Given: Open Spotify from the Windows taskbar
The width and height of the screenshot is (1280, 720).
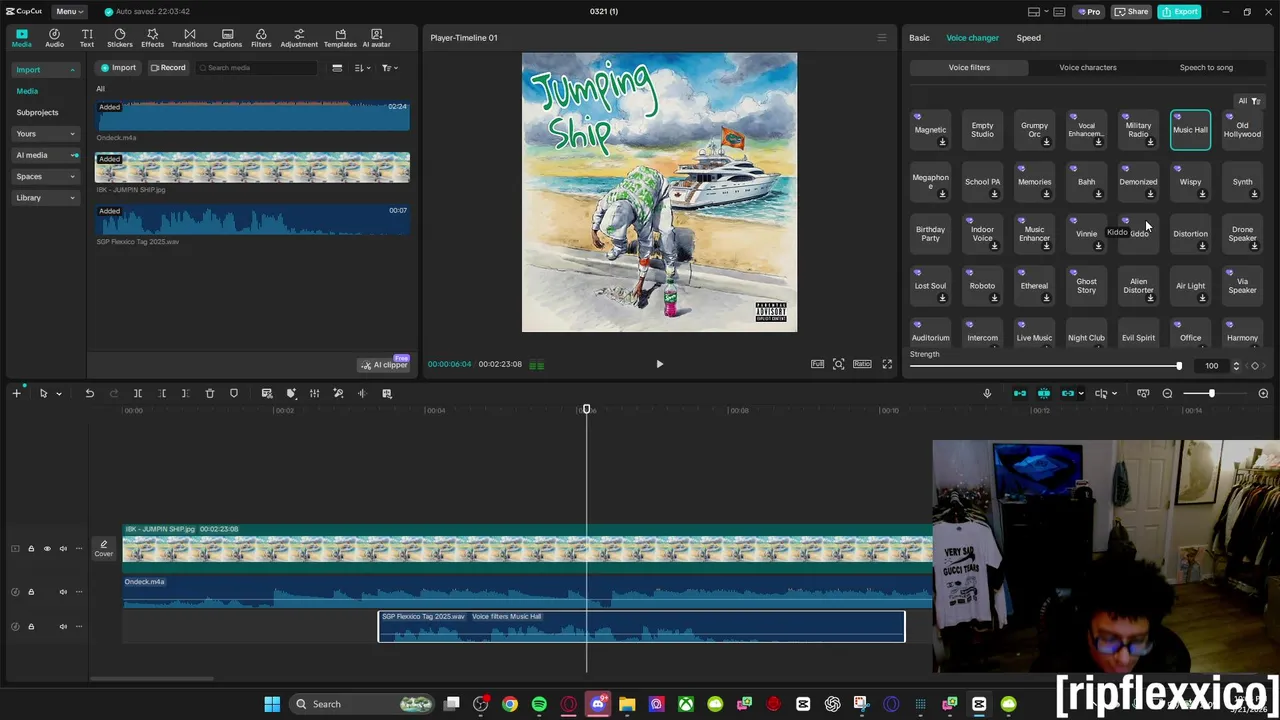Looking at the screenshot, I should pyautogui.click(x=540, y=704).
